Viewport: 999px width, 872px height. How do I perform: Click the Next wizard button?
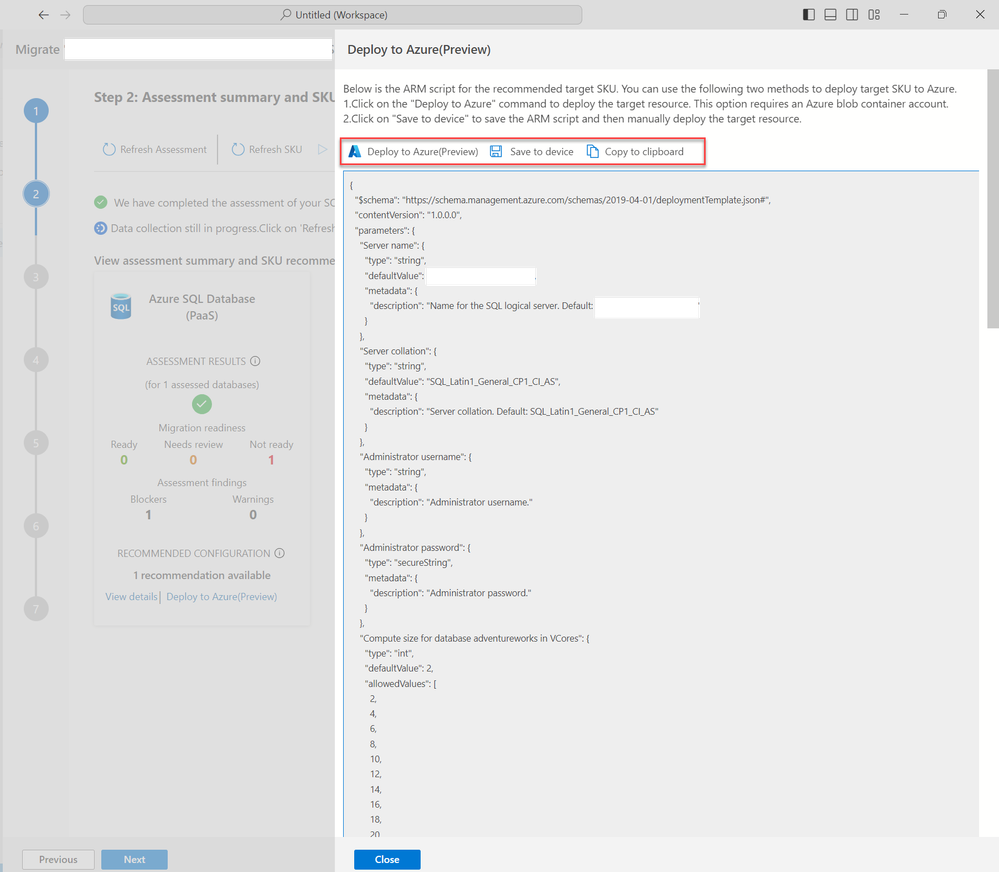[134, 859]
